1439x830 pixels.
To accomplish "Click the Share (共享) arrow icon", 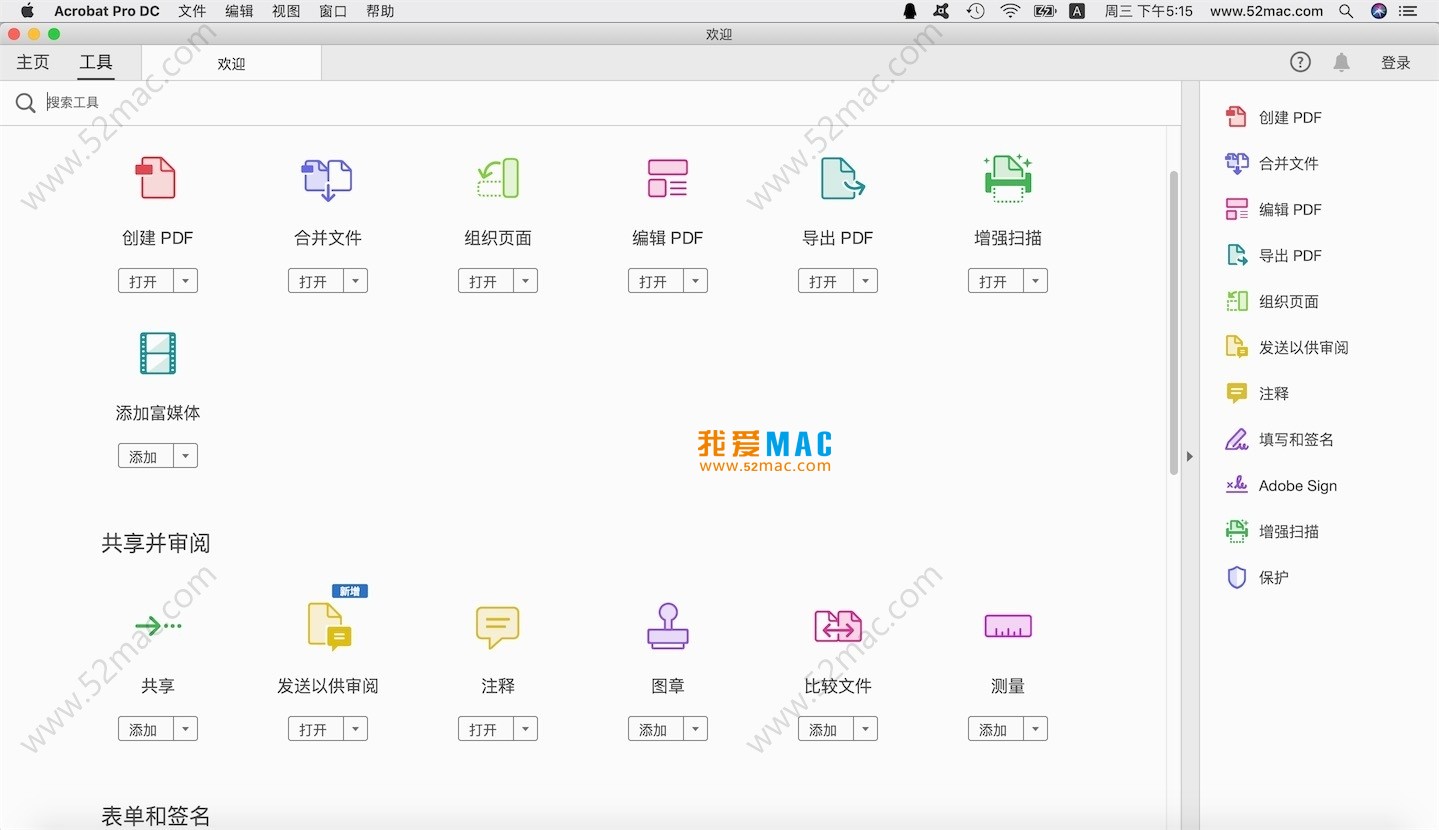I will click(x=158, y=626).
